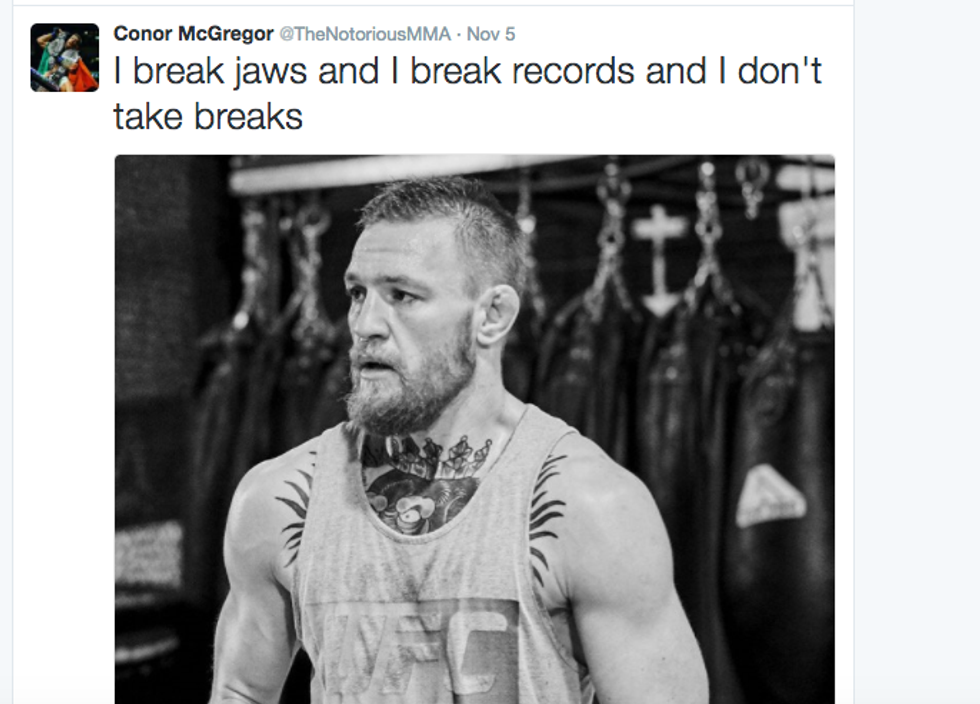Click 'take breaks' on the tweet's second line
Image resolution: width=980 pixels, height=704 pixels.
tap(208, 116)
